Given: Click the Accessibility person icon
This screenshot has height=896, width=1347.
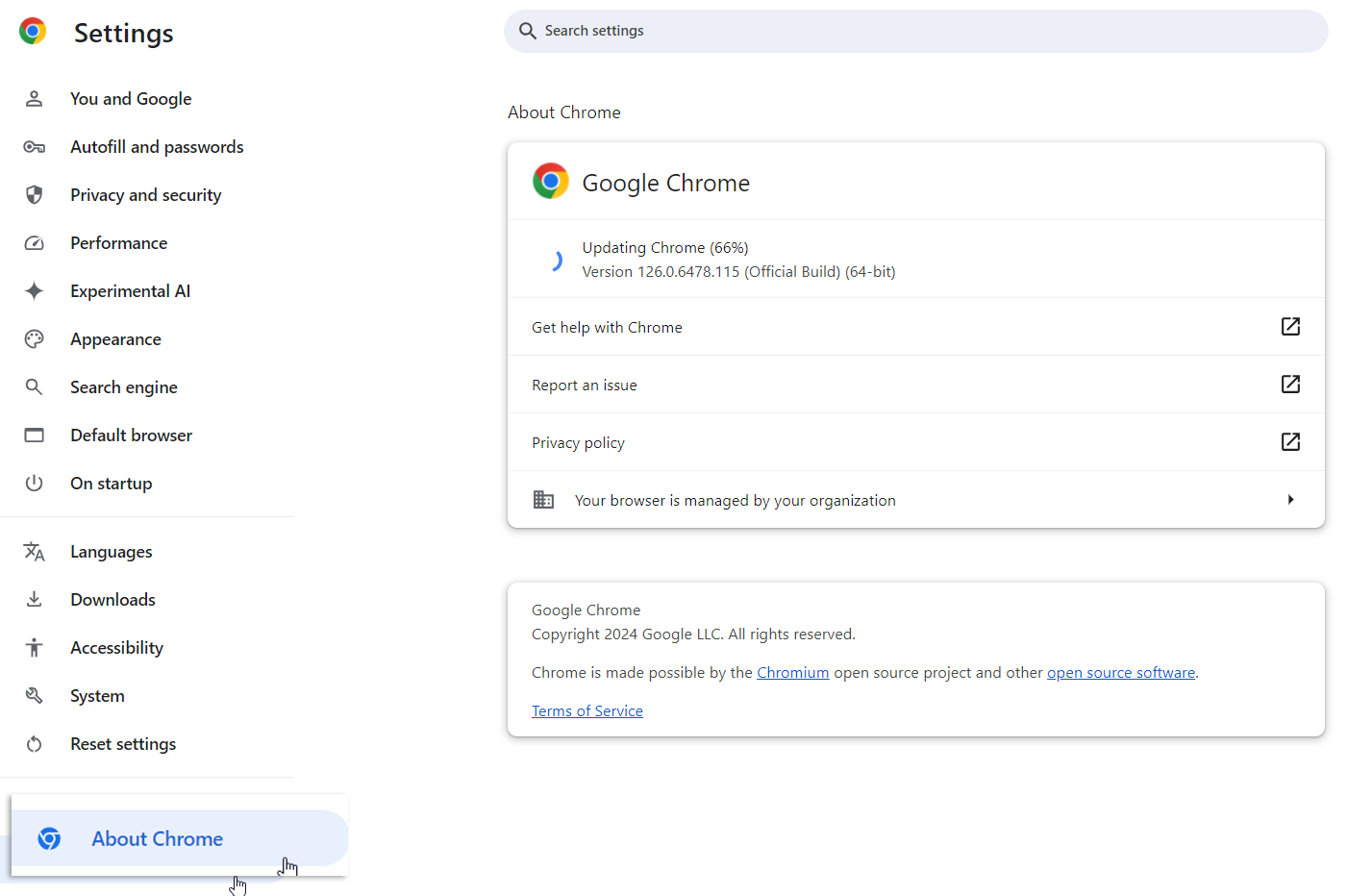Looking at the screenshot, I should coord(35,648).
